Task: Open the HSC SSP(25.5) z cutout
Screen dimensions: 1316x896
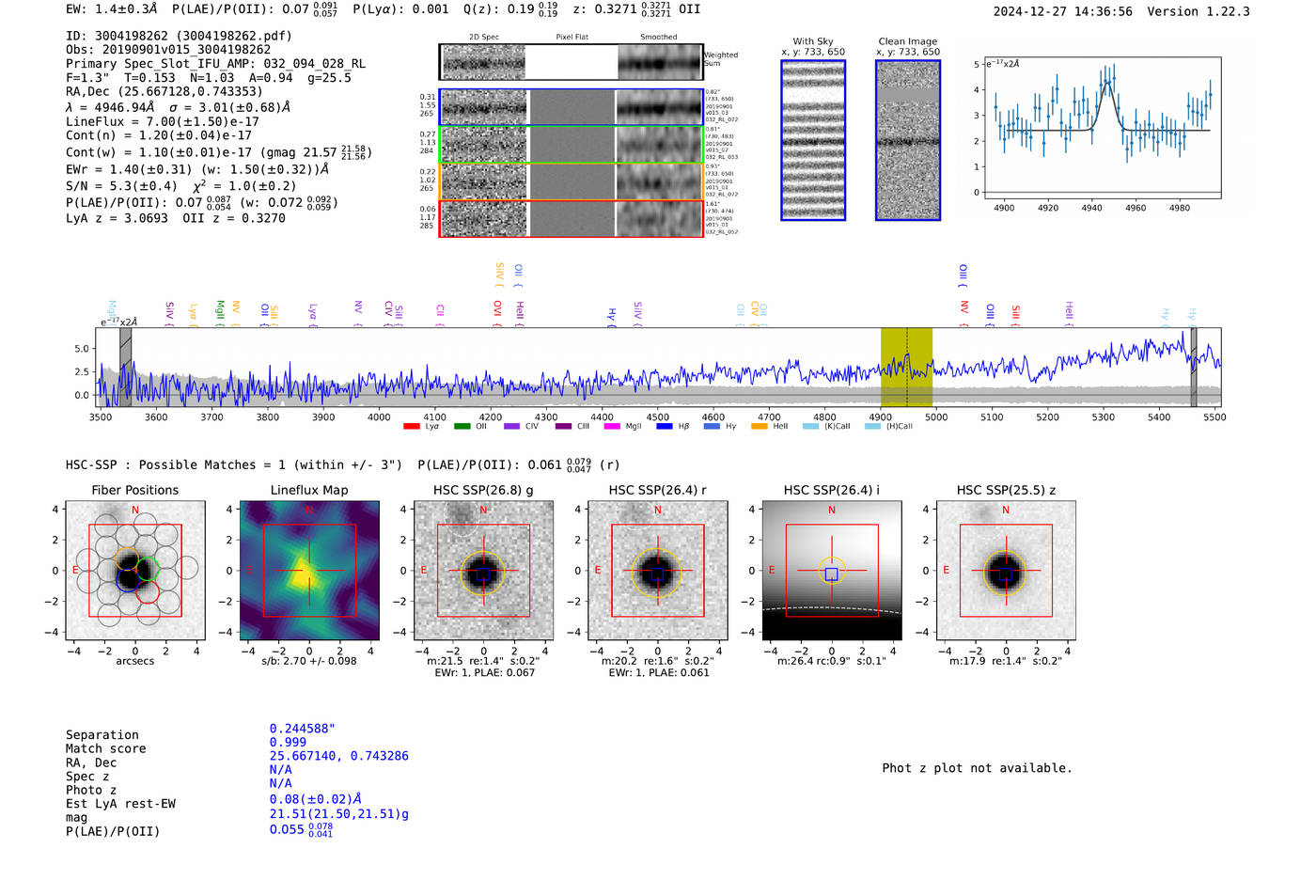Action: 1006,571
